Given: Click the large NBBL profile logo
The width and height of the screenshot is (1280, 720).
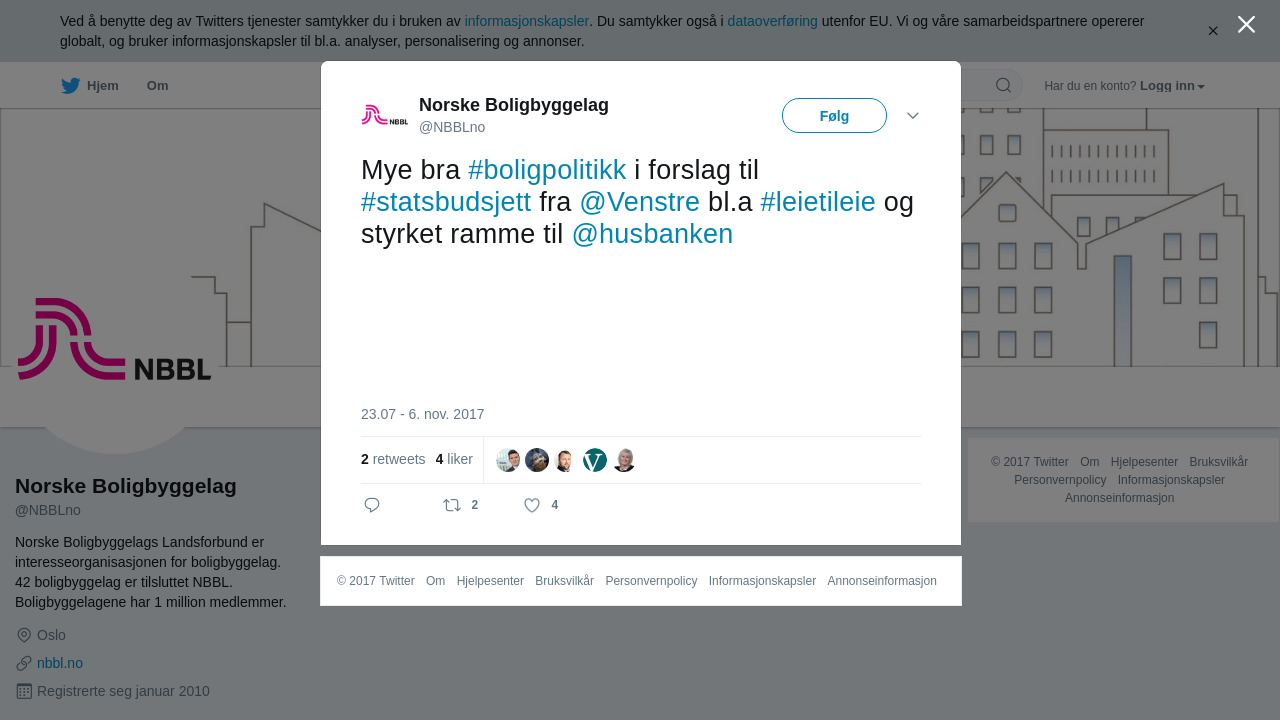Looking at the screenshot, I should click(x=114, y=339).
